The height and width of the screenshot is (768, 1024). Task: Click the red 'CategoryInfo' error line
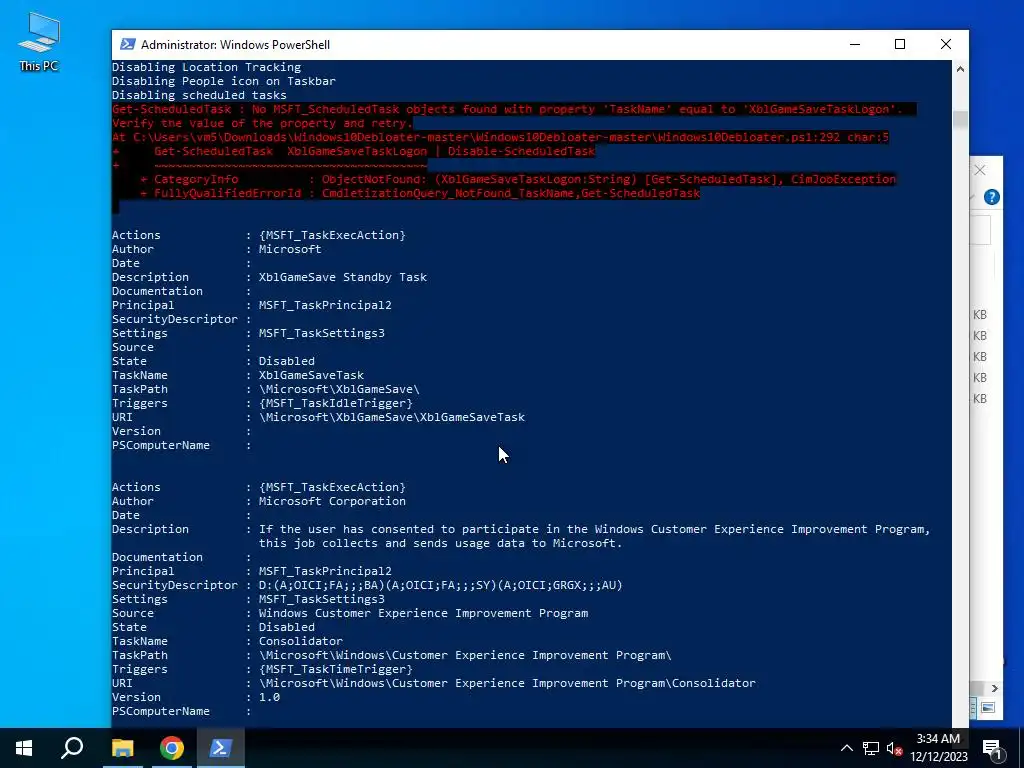(x=518, y=179)
